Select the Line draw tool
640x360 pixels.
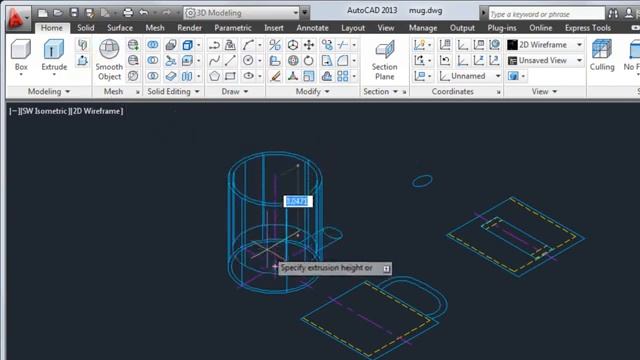(230, 60)
